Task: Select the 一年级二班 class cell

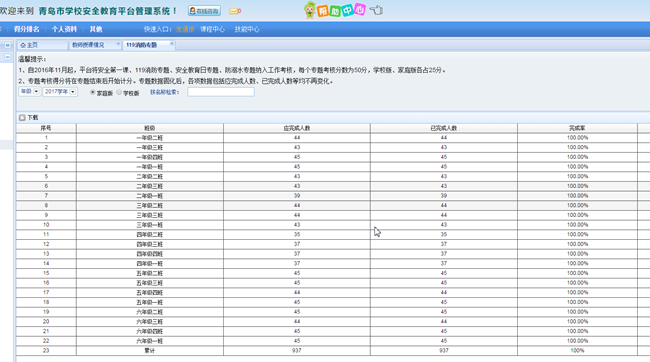Action: point(150,138)
